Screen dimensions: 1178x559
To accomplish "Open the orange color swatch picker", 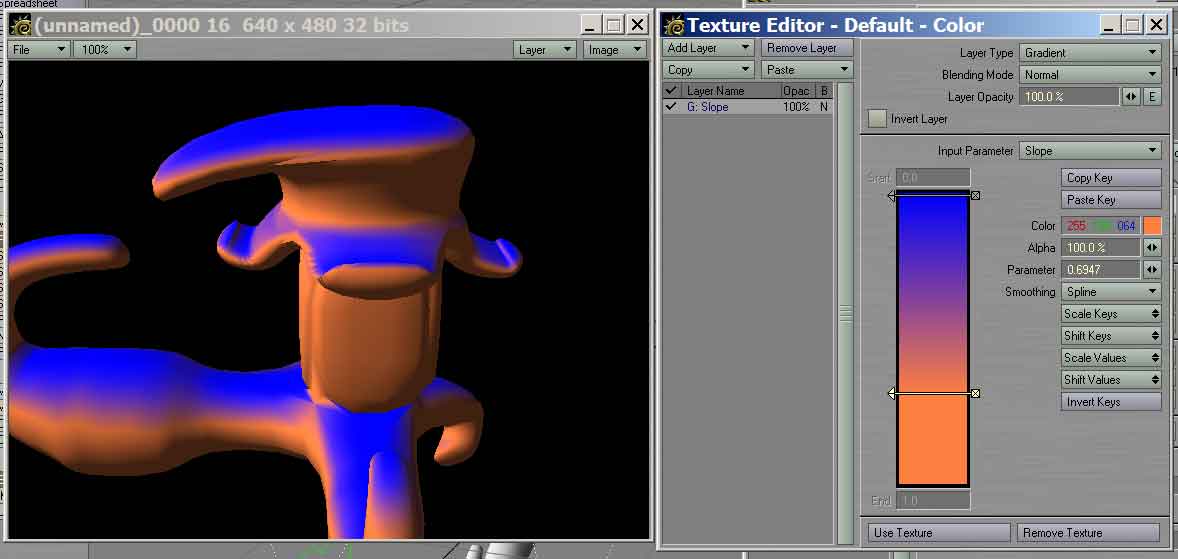I will pyautogui.click(x=1152, y=225).
